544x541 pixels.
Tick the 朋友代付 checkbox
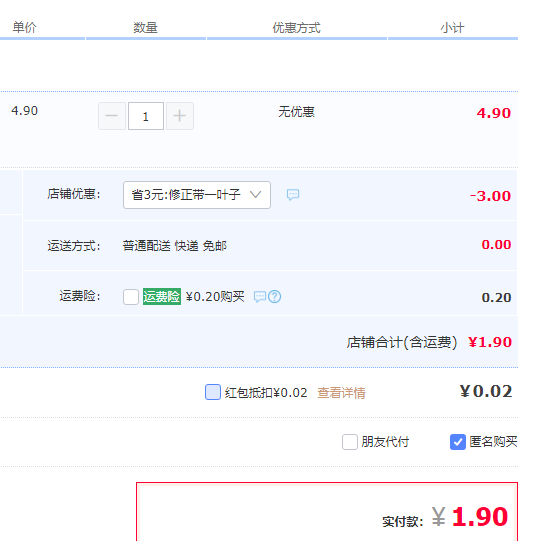[350, 442]
